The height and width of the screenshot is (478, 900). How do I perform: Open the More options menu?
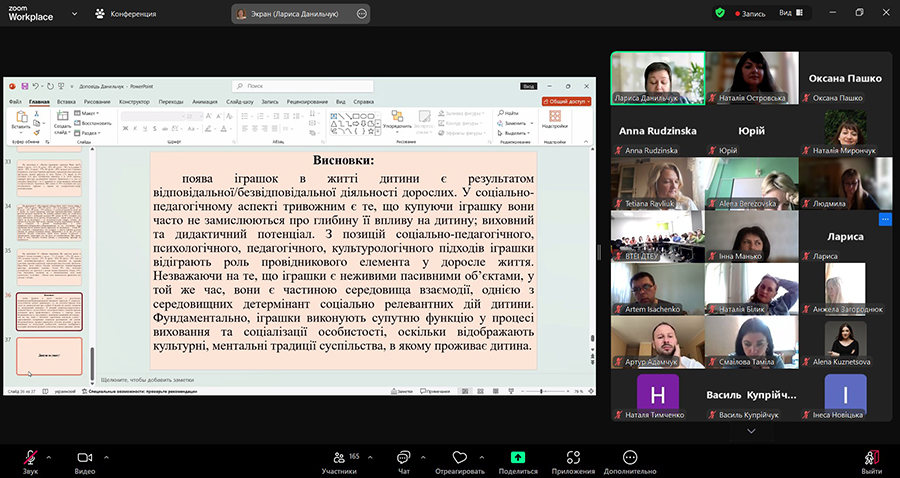click(630, 458)
